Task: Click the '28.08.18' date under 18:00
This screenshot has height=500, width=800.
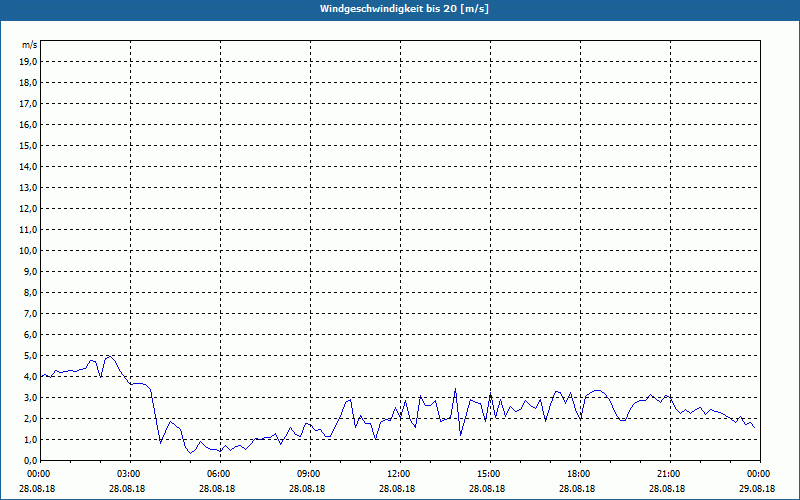Action: (x=577, y=488)
